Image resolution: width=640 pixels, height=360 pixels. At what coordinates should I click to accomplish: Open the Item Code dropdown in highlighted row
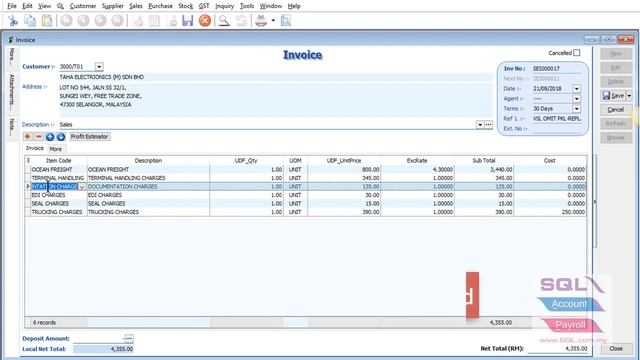click(x=82, y=187)
